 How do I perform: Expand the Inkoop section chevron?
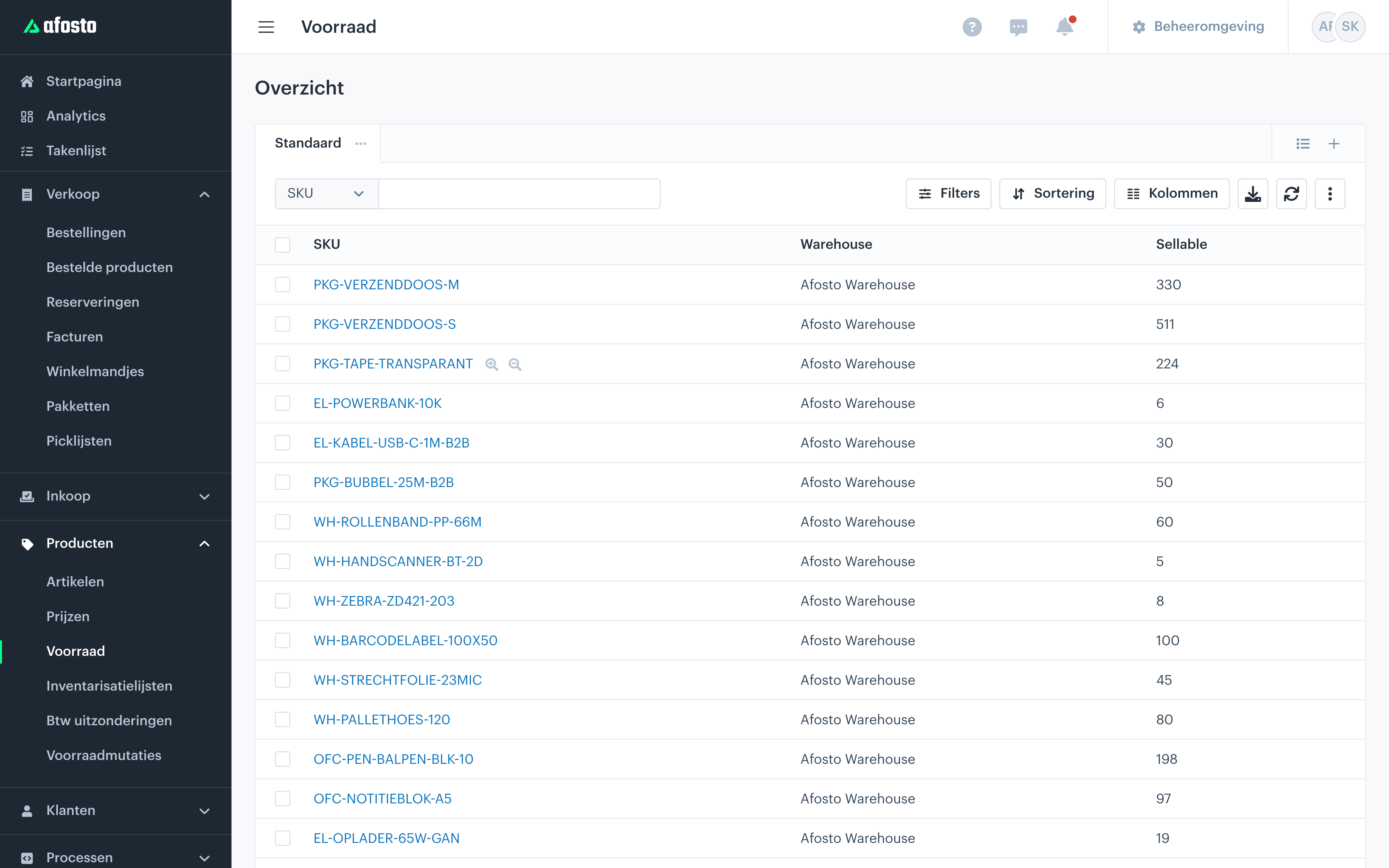coord(204,497)
